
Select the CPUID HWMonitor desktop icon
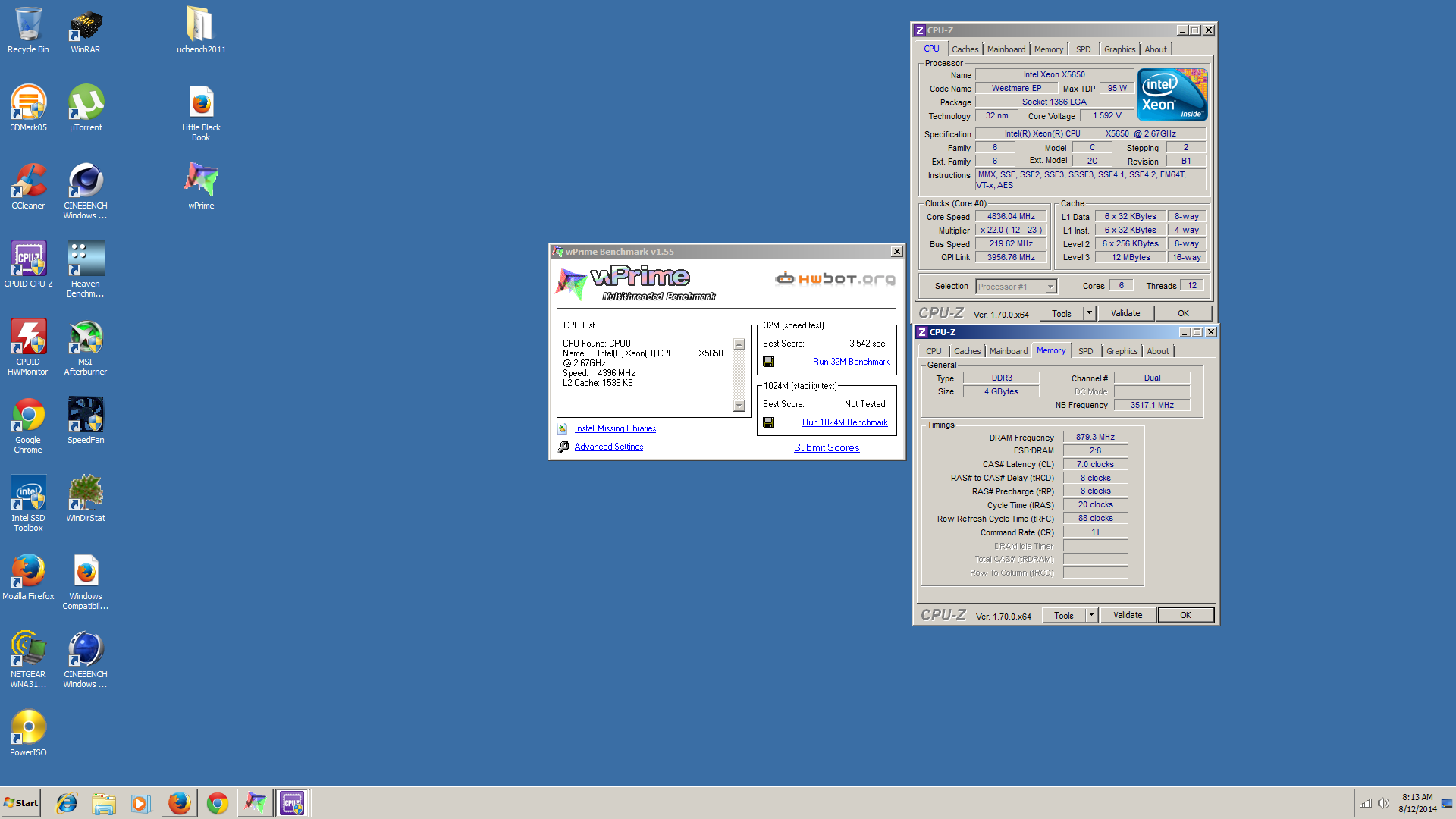(28, 347)
